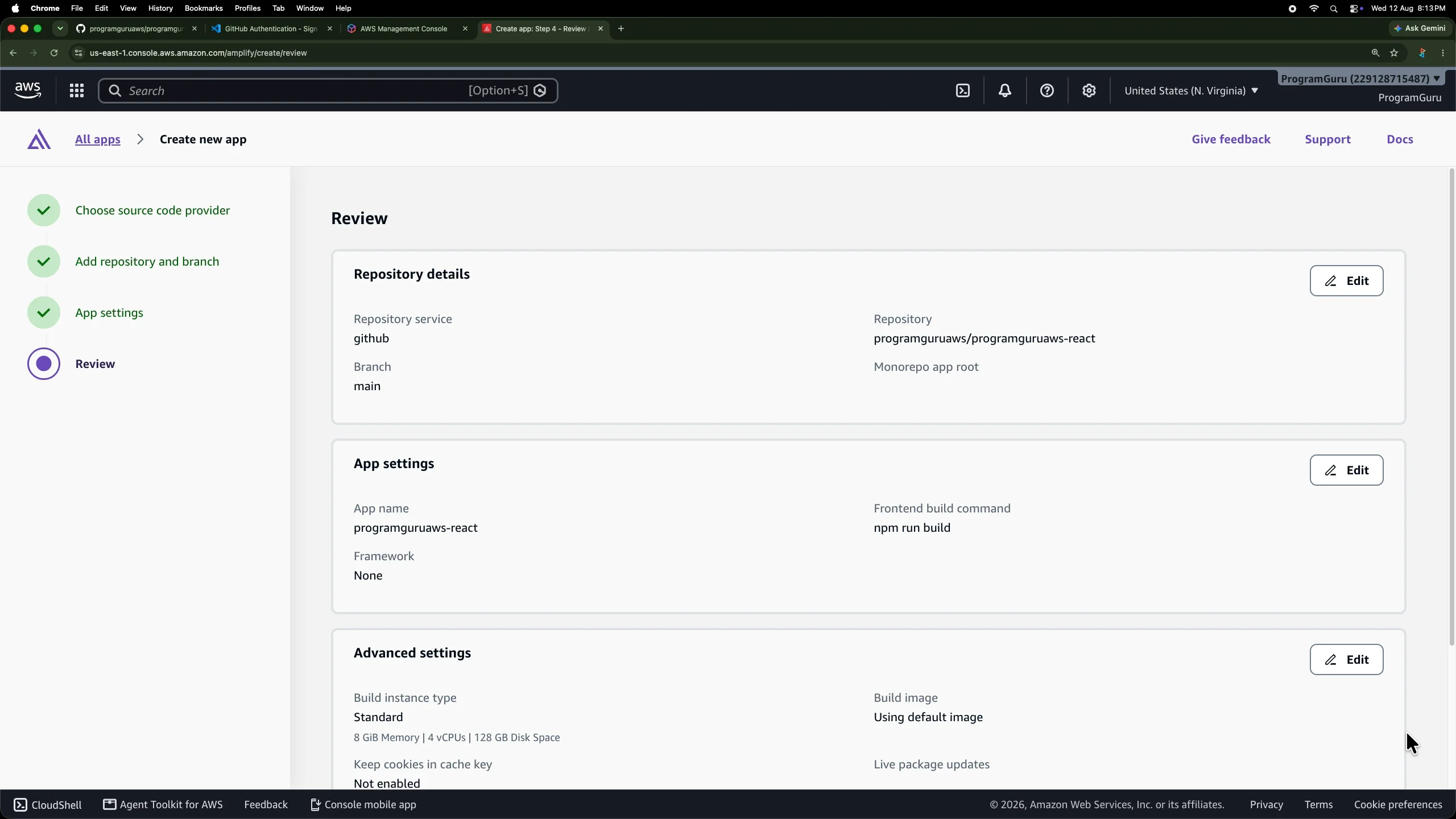Click Feedback in the footer
The height and width of the screenshot is (819, 1456).
coord(266,805)
